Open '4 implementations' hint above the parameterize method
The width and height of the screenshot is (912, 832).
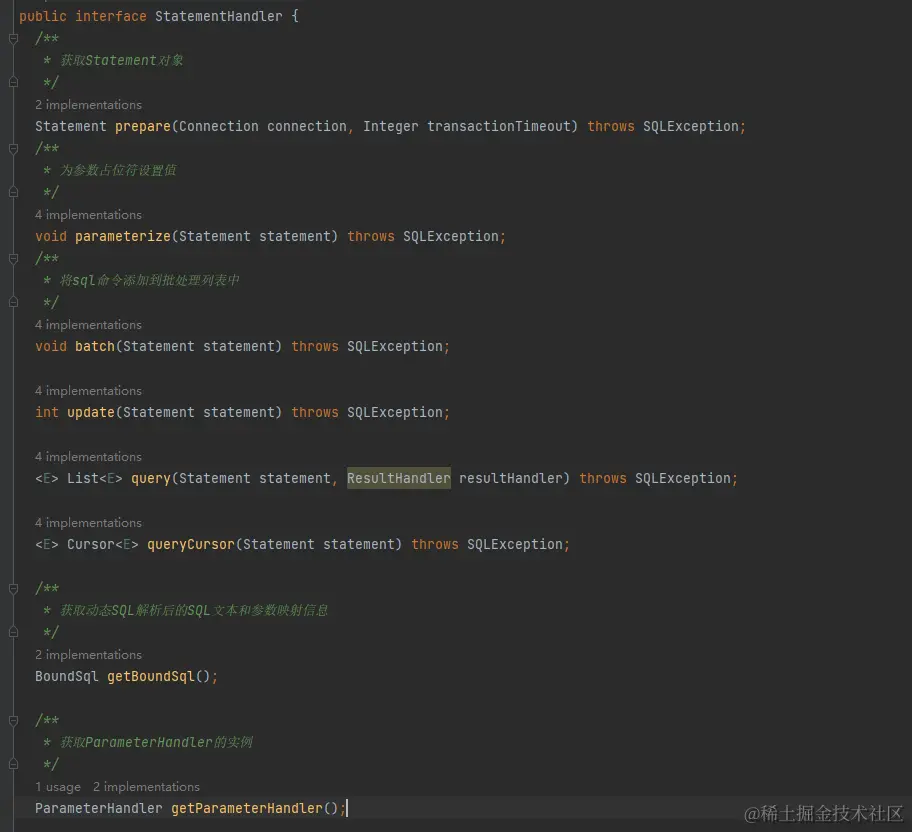[x=88, y=215]
